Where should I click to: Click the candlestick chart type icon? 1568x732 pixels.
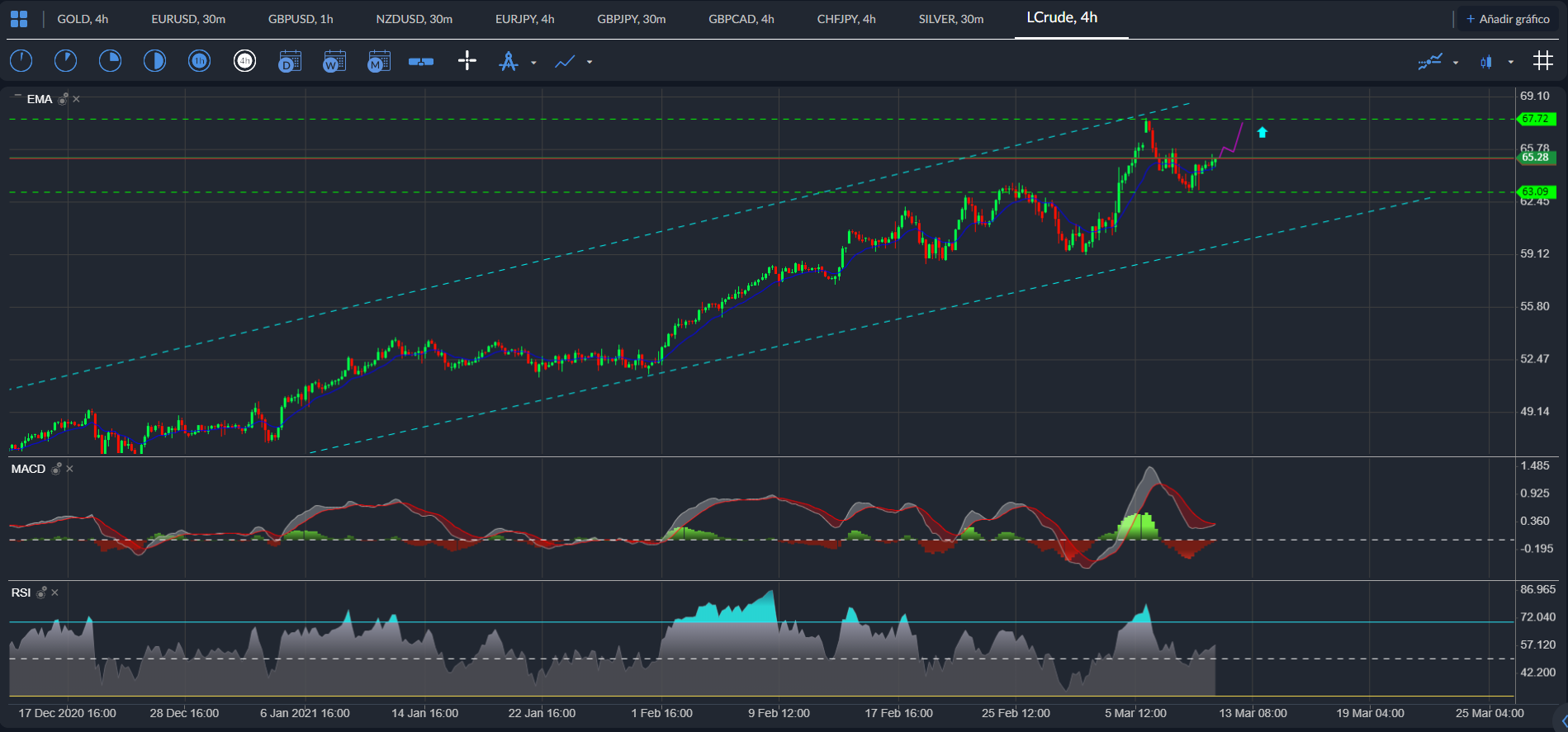pyautogui.click(x=1486, y=62)
